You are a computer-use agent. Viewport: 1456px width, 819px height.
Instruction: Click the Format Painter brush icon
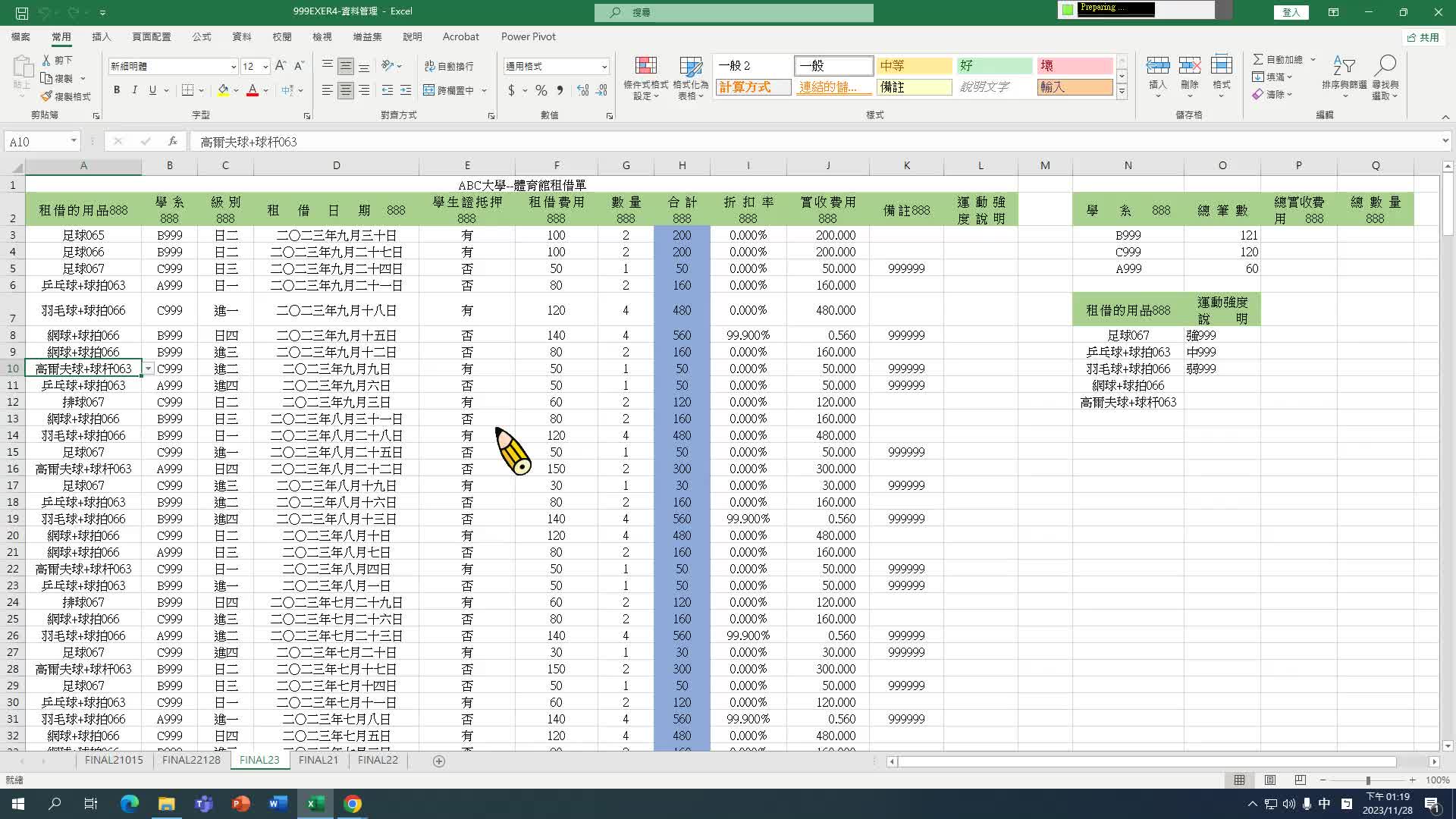coord(46,96)
